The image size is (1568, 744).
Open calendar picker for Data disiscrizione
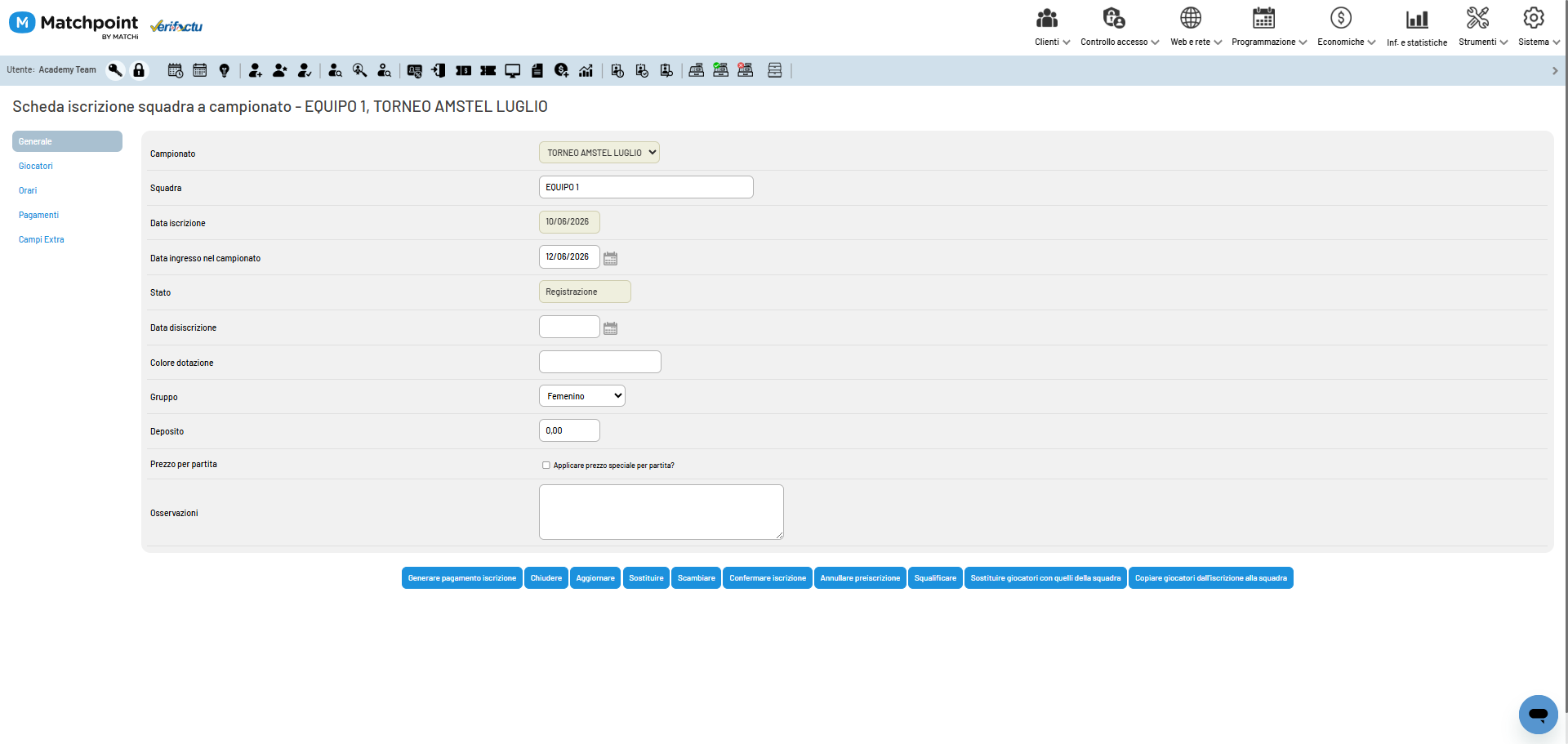coord(610,328)
